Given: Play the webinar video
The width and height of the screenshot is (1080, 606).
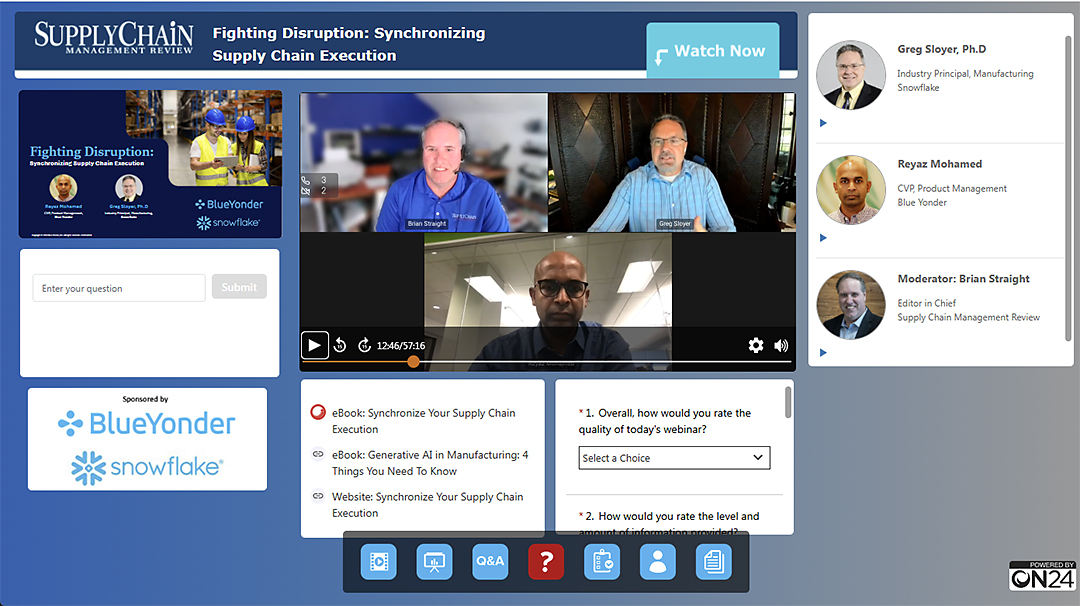Looking at the screenshot, I should point(314,345).
